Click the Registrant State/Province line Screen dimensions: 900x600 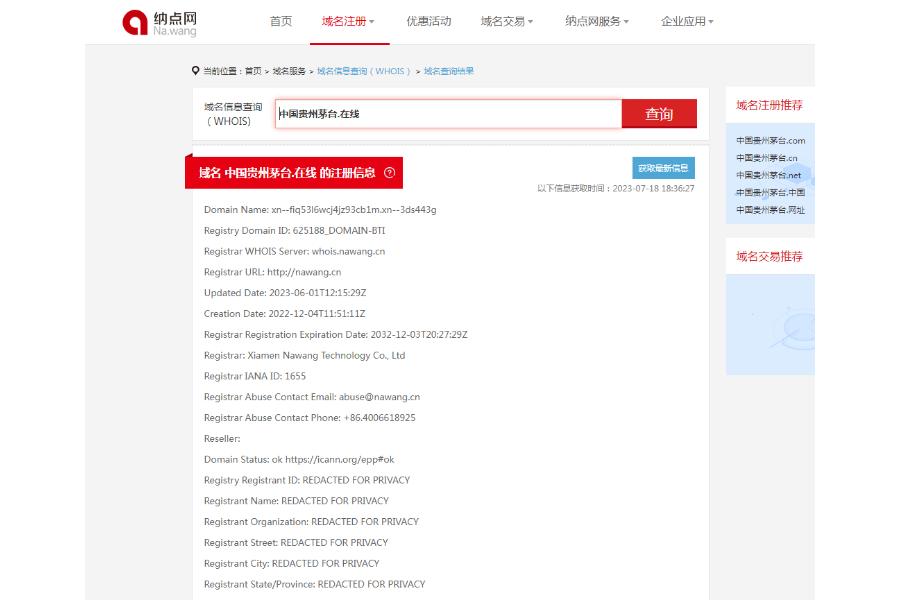click(x=315, y=584)
